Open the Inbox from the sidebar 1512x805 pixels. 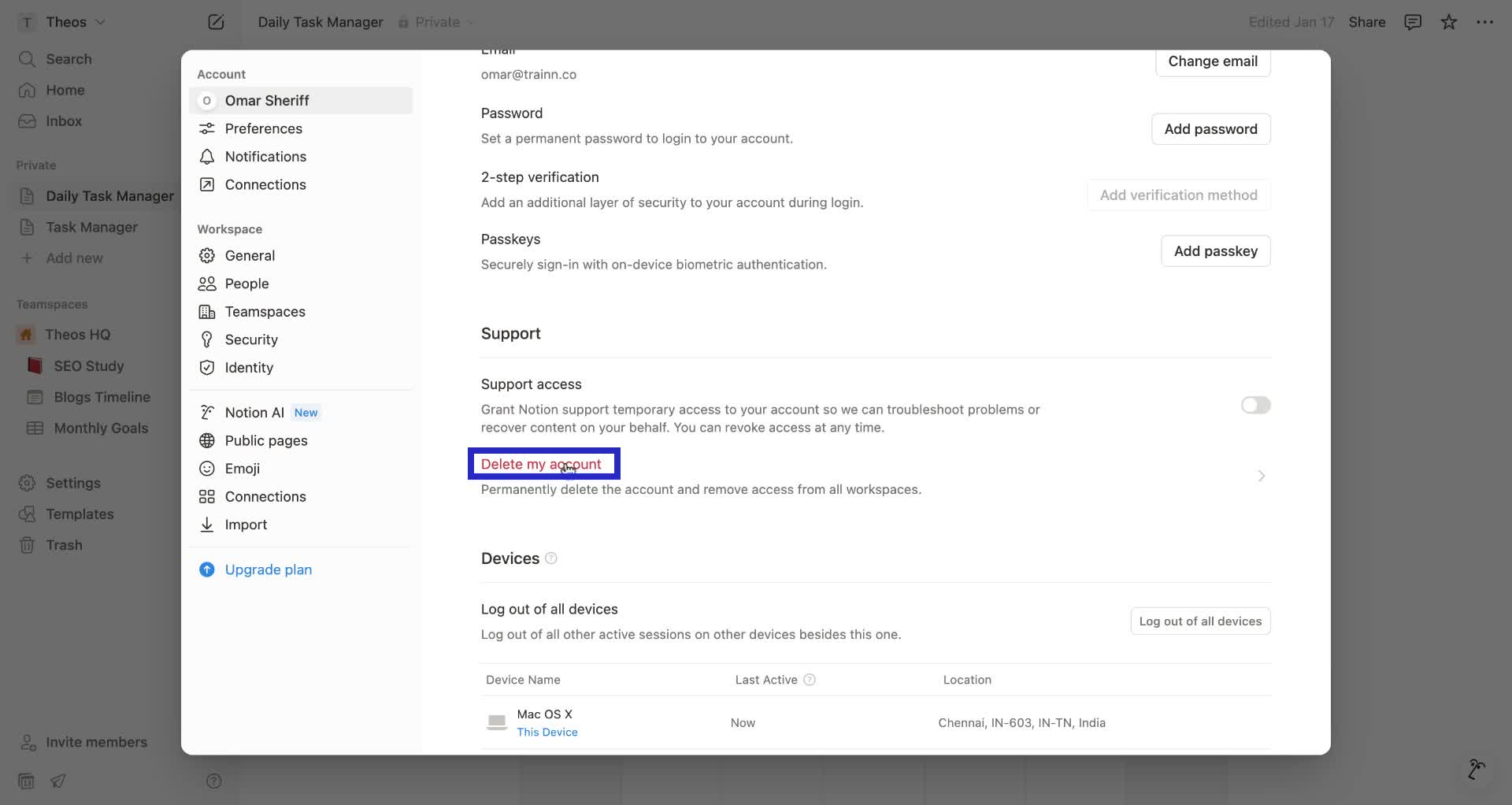[64, 121]
